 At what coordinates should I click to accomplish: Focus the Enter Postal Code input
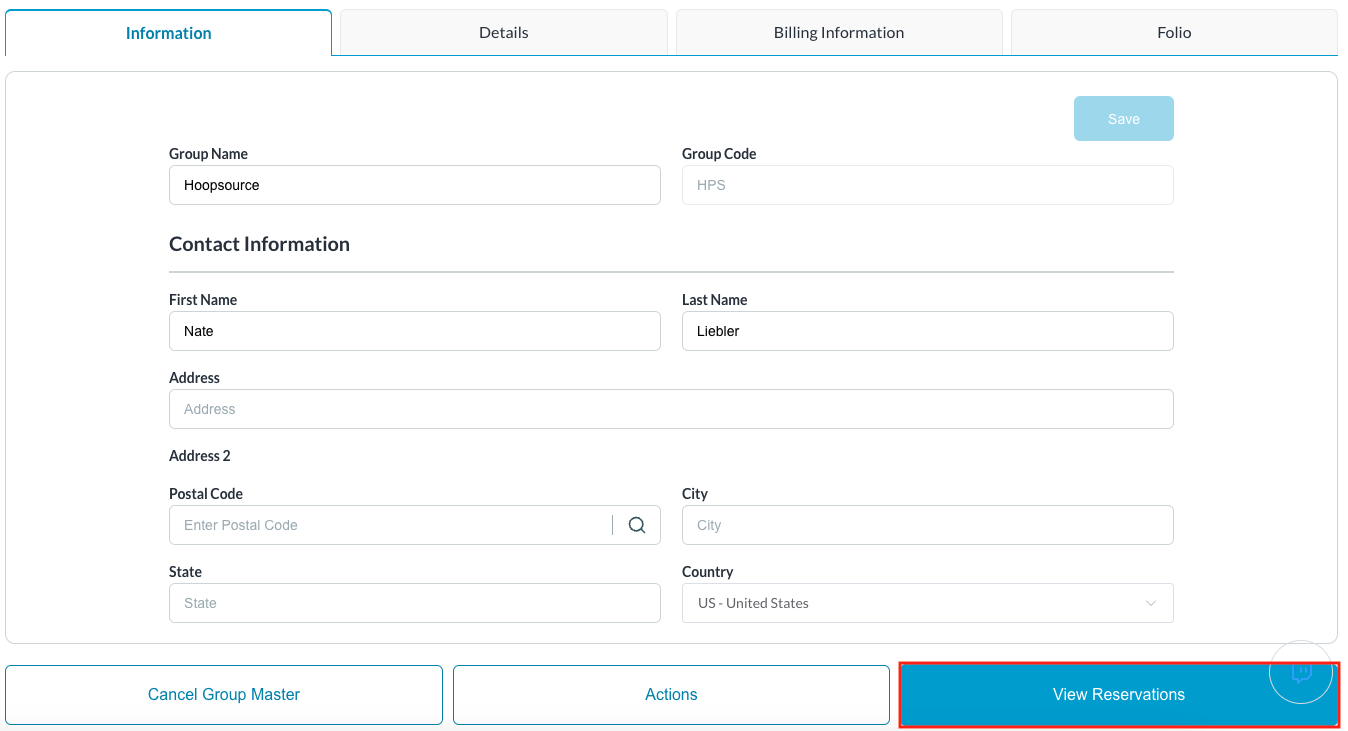tap(390, 525)
